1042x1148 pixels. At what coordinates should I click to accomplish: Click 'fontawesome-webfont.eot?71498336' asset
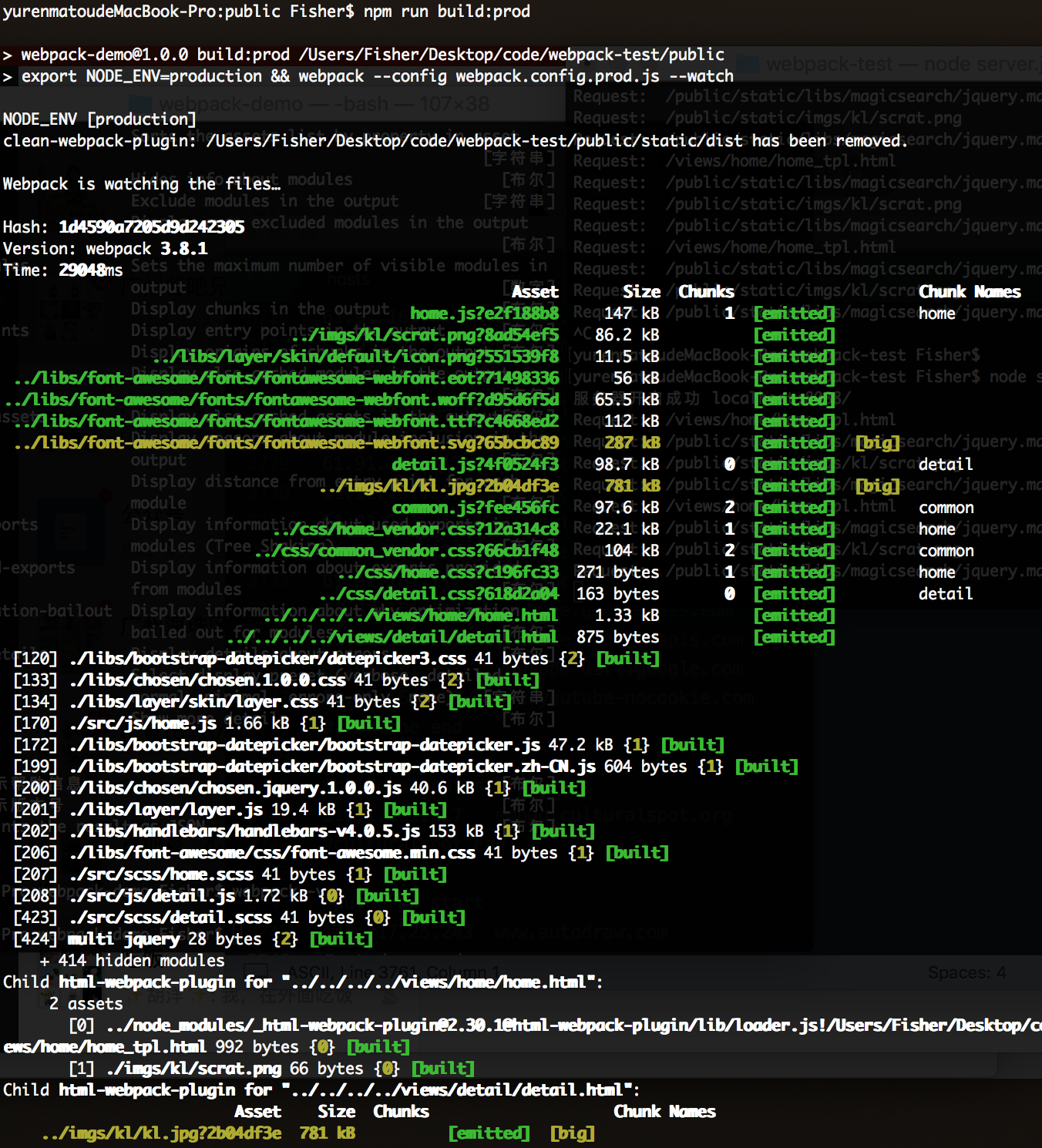(286, 378)
